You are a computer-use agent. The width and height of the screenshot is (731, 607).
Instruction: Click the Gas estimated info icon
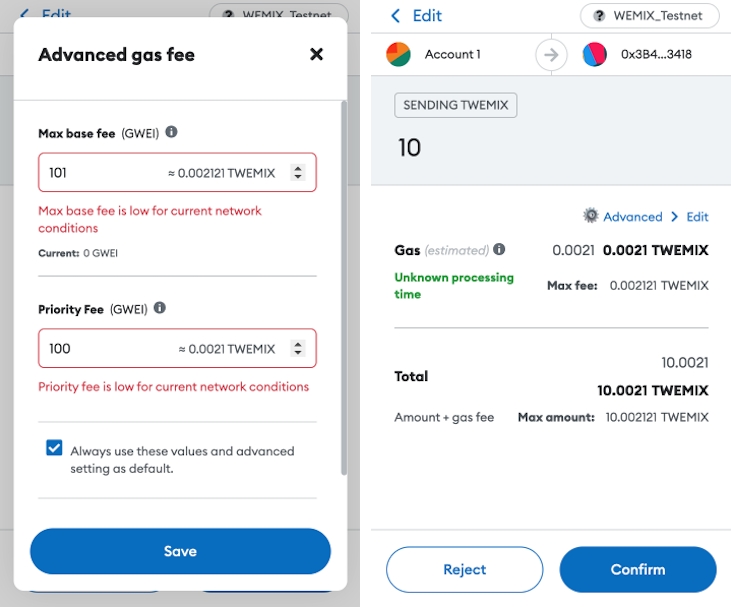499,249
